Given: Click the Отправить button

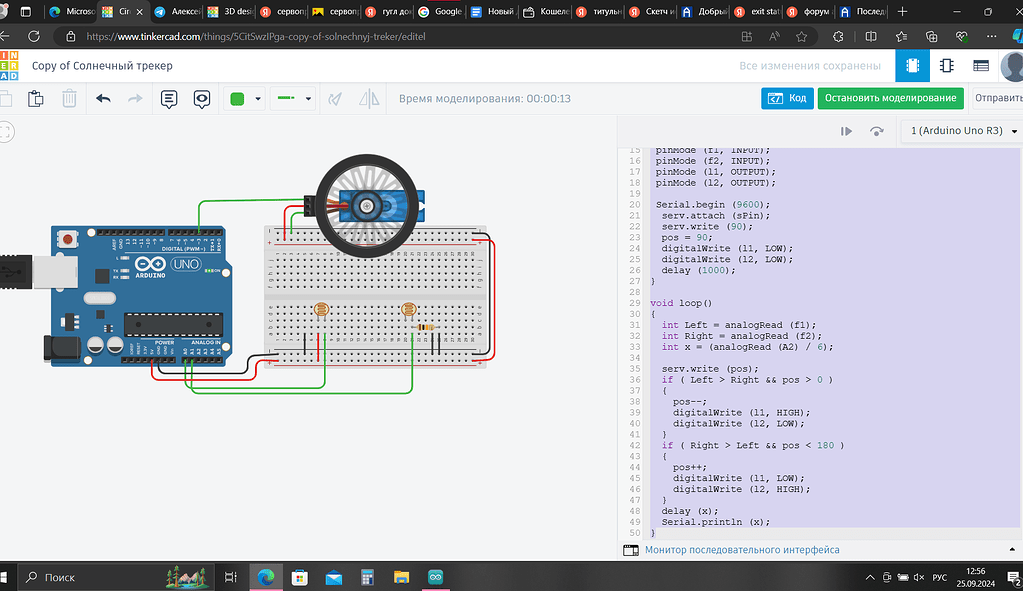Looking at the screenshot, I should click(998, 98).
